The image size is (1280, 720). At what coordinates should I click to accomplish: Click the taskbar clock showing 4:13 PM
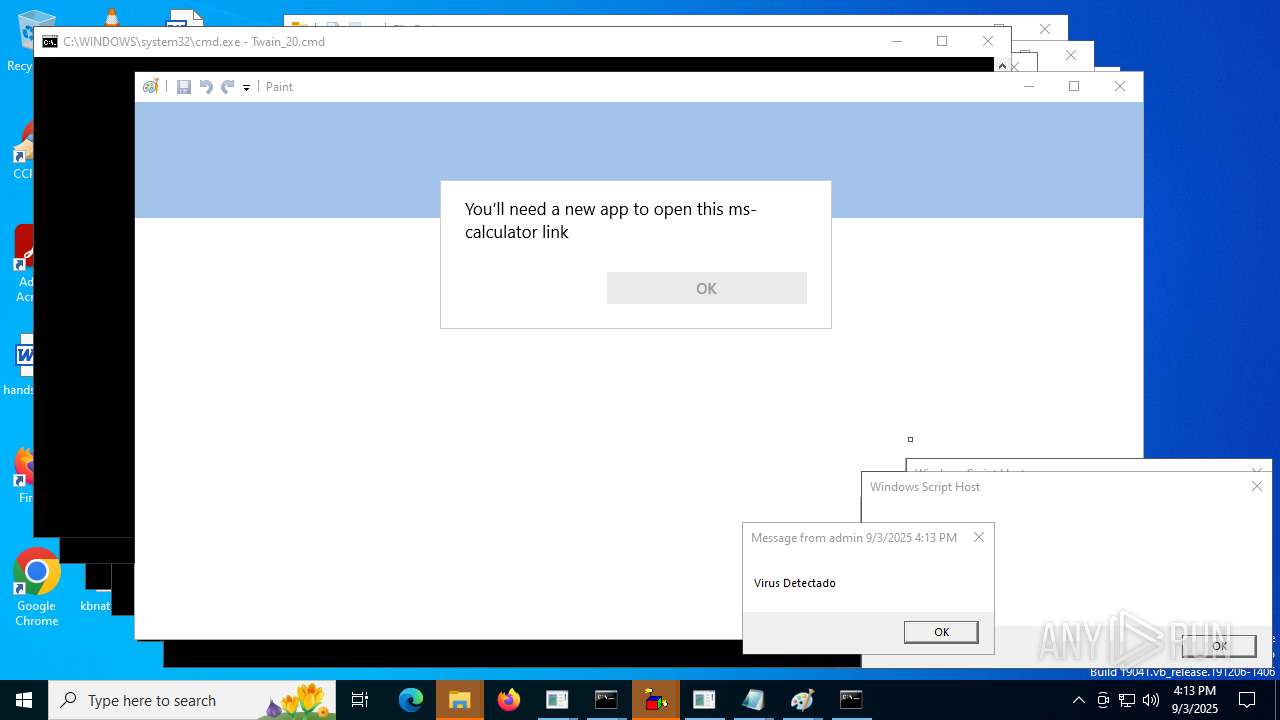1195,700
